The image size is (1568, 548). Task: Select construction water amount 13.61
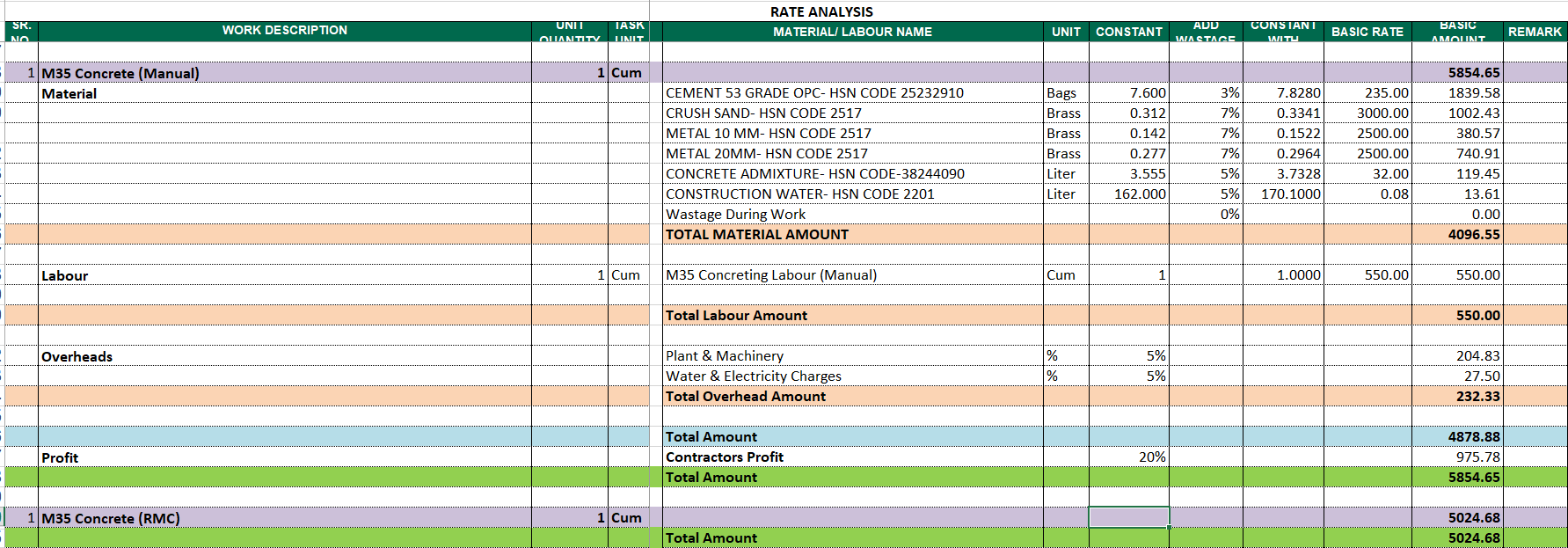click(1457, 194)
